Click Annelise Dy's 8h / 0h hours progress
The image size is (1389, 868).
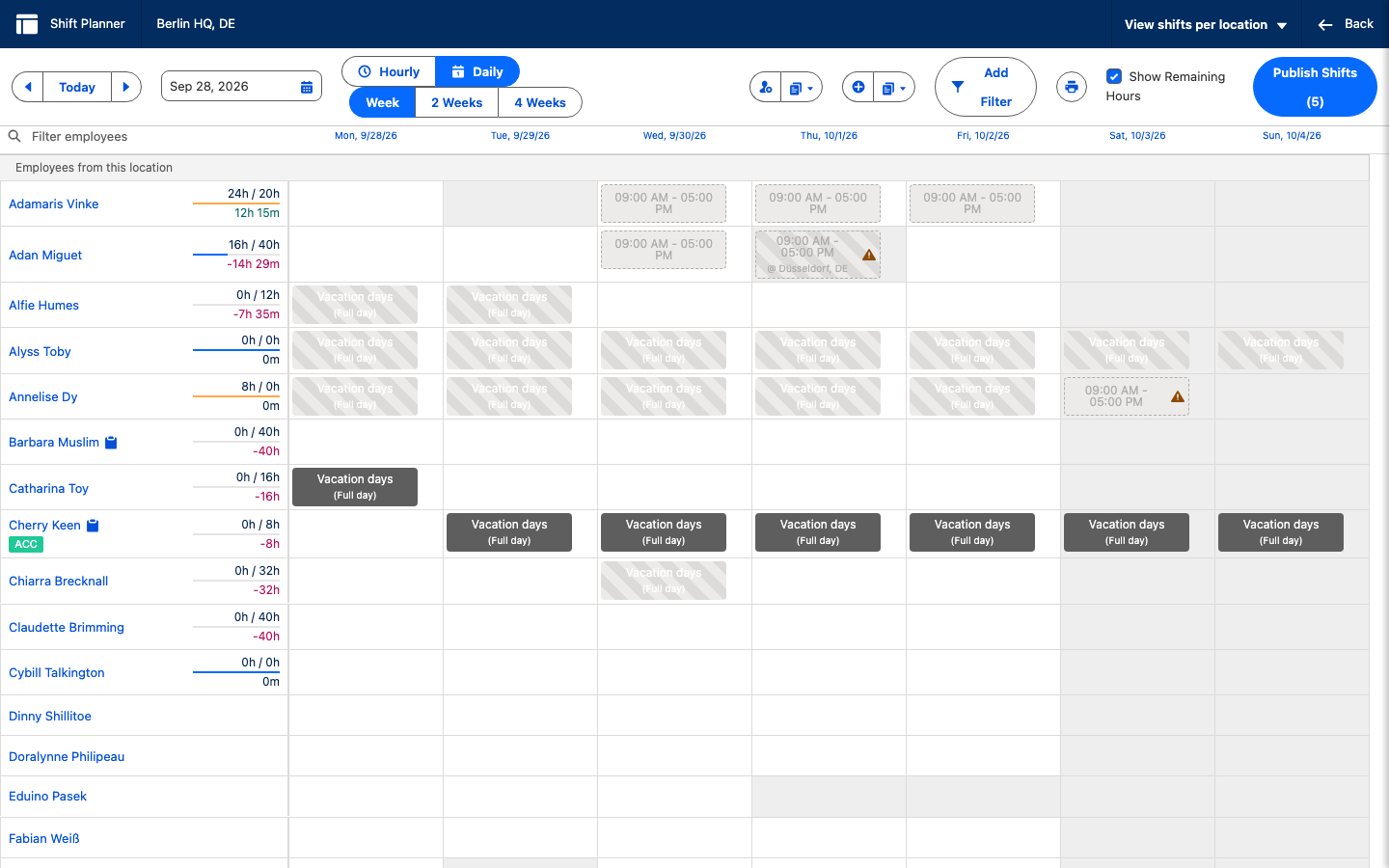(236, 396)
